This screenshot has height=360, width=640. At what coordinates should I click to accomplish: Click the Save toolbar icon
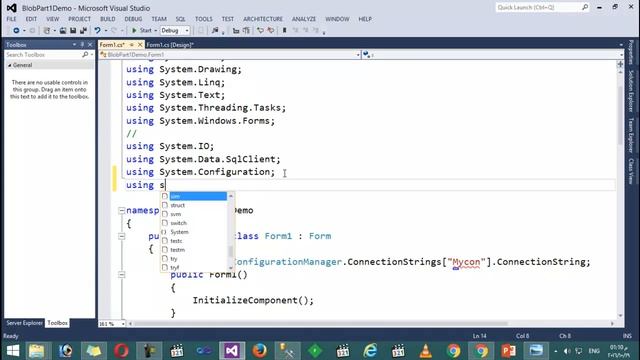click(73, 31)
